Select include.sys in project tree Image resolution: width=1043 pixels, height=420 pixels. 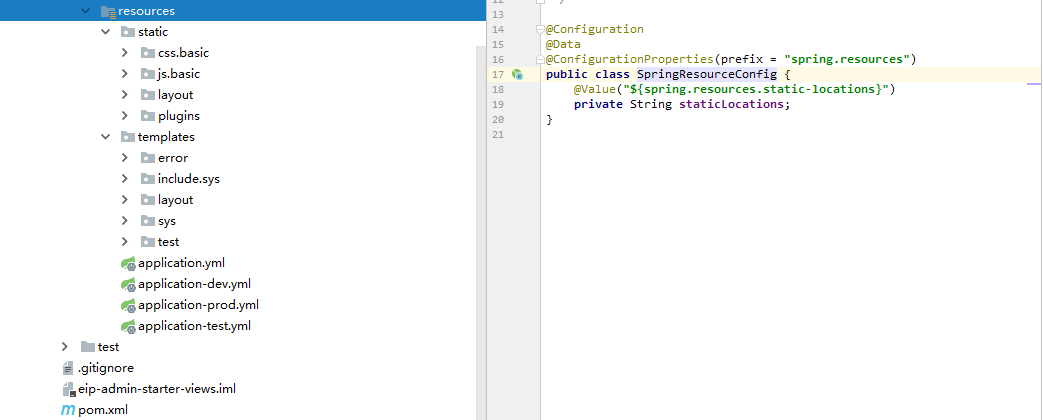pos(189,179)
